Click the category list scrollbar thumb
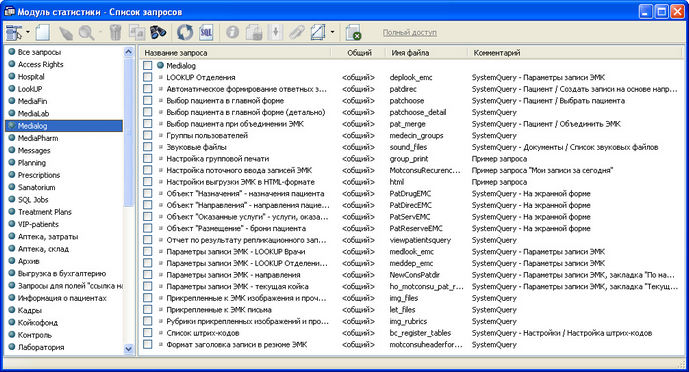Viewport: 689px width, 372px height. click(x=128, y=132)
